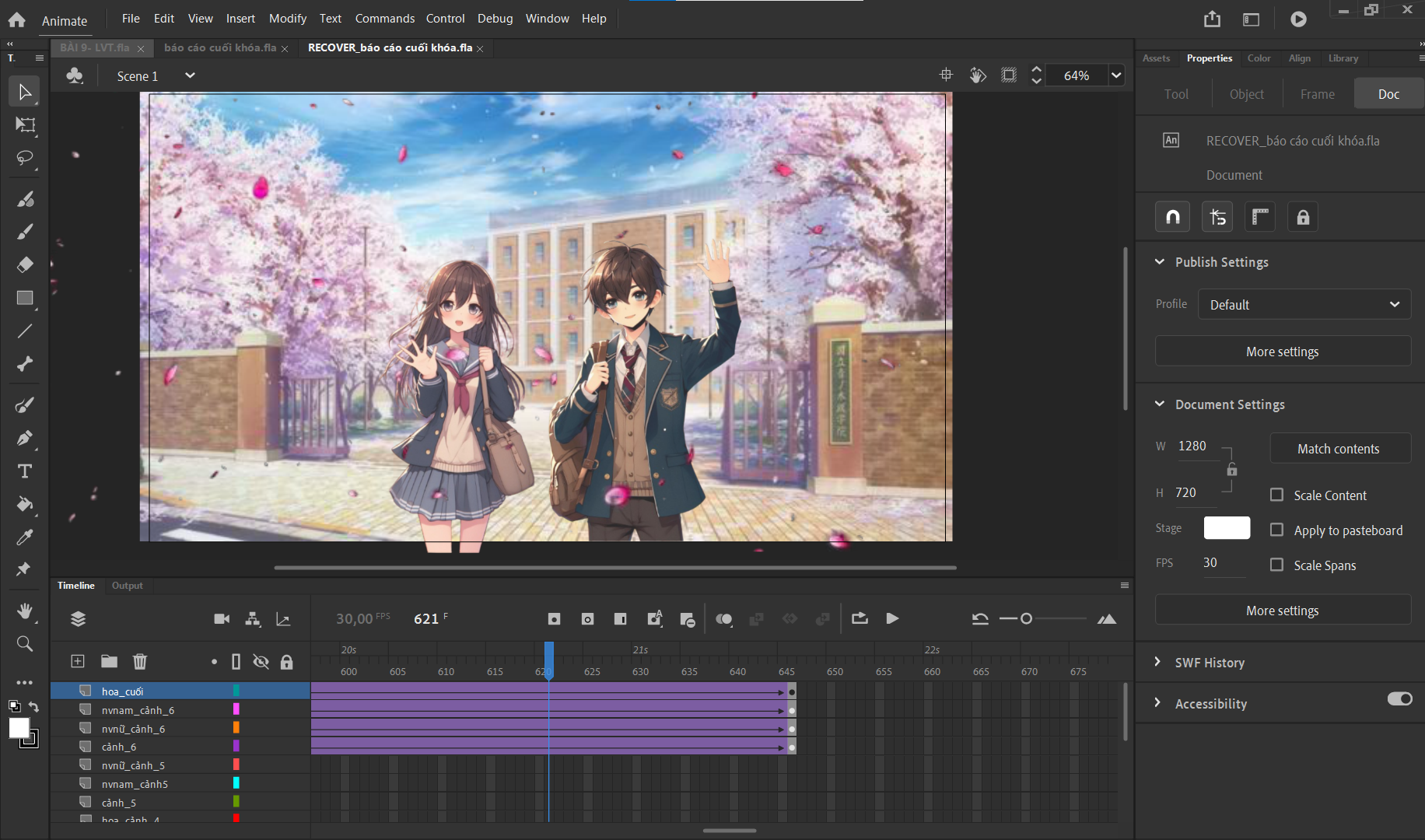Select the Zoom magnifier tool

point(25,644)
